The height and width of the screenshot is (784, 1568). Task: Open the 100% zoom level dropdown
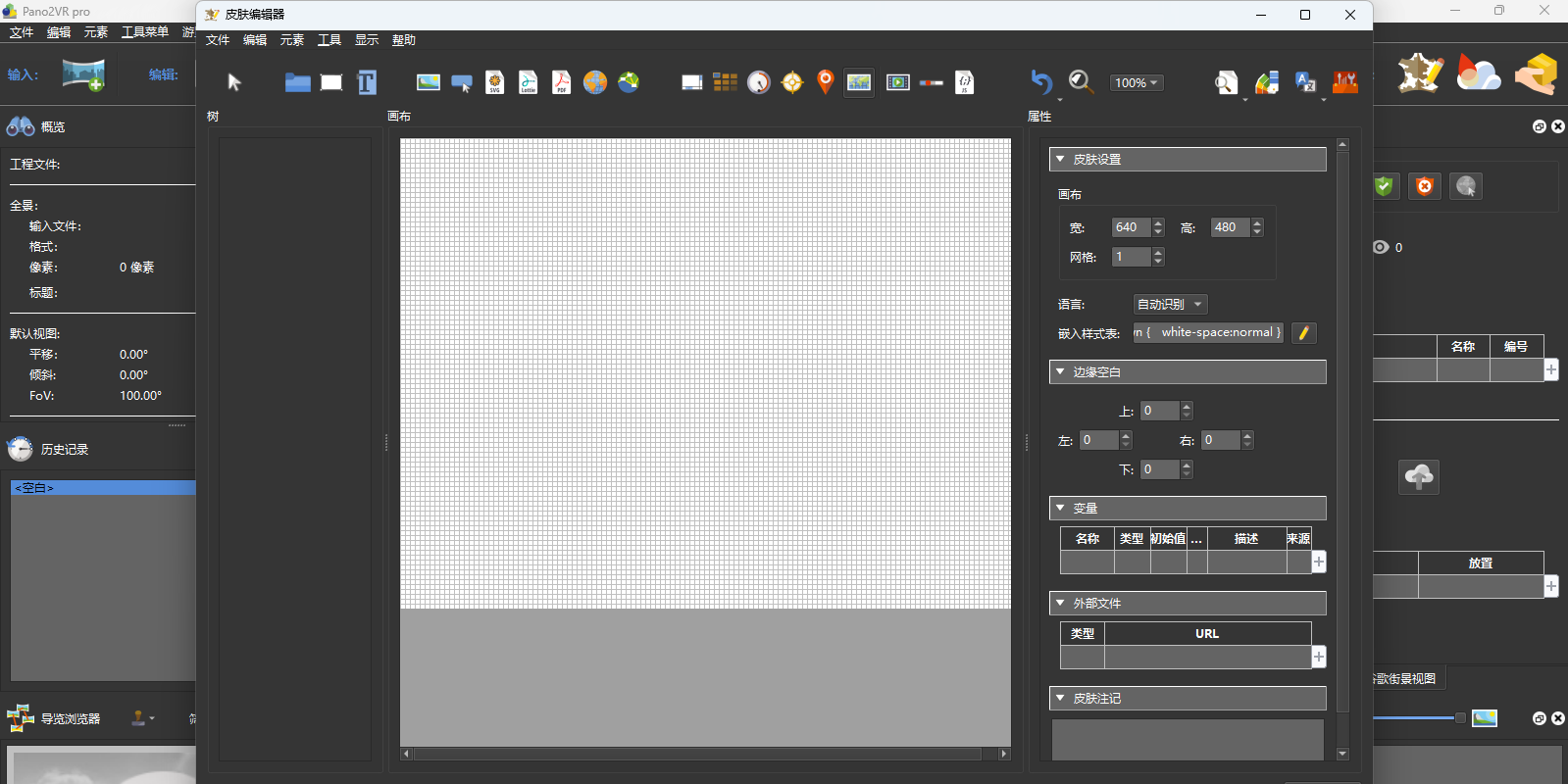pyautogui.click(x=1137, y=83)
